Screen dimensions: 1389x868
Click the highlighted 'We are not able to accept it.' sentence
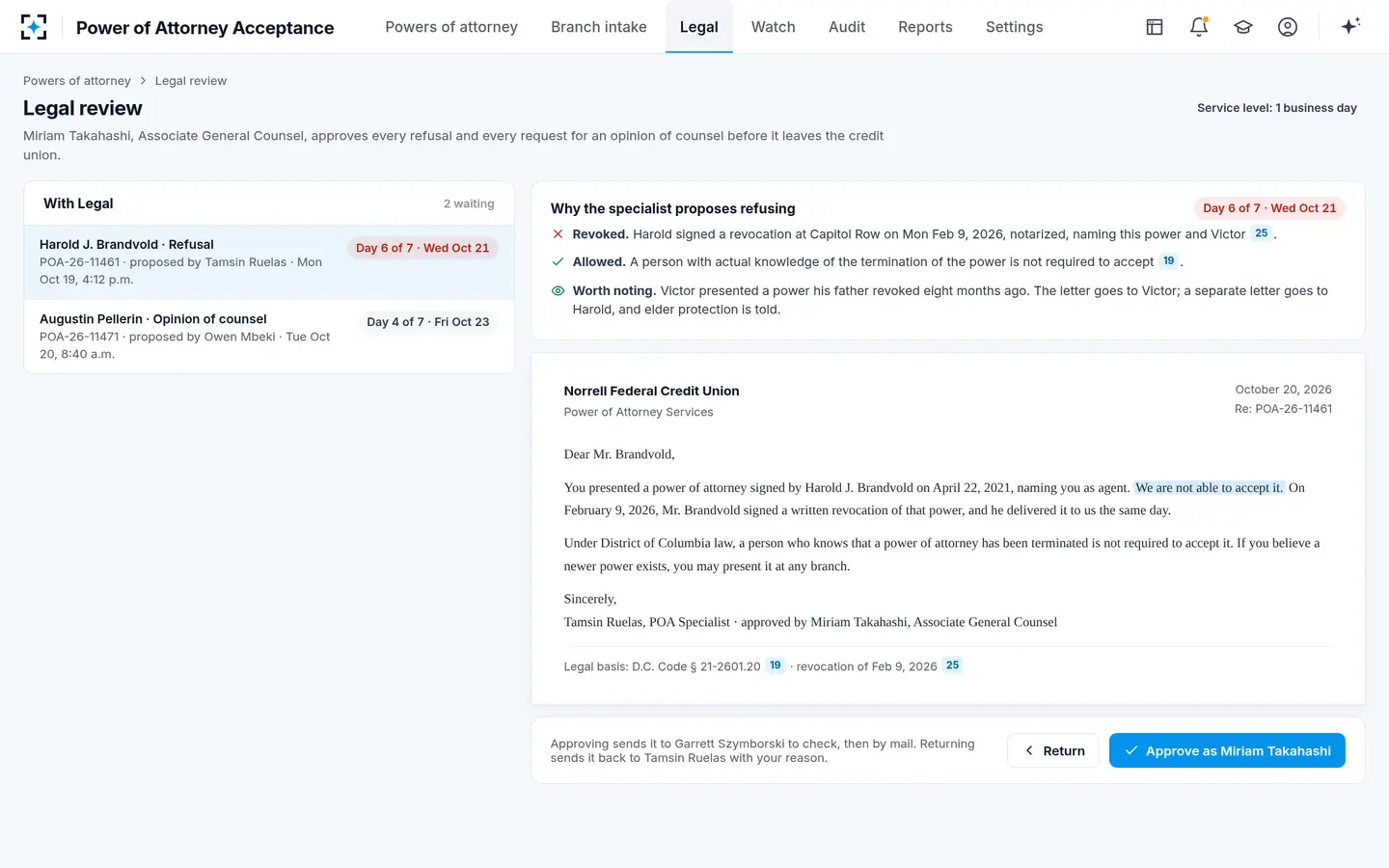pos(1210,488)
